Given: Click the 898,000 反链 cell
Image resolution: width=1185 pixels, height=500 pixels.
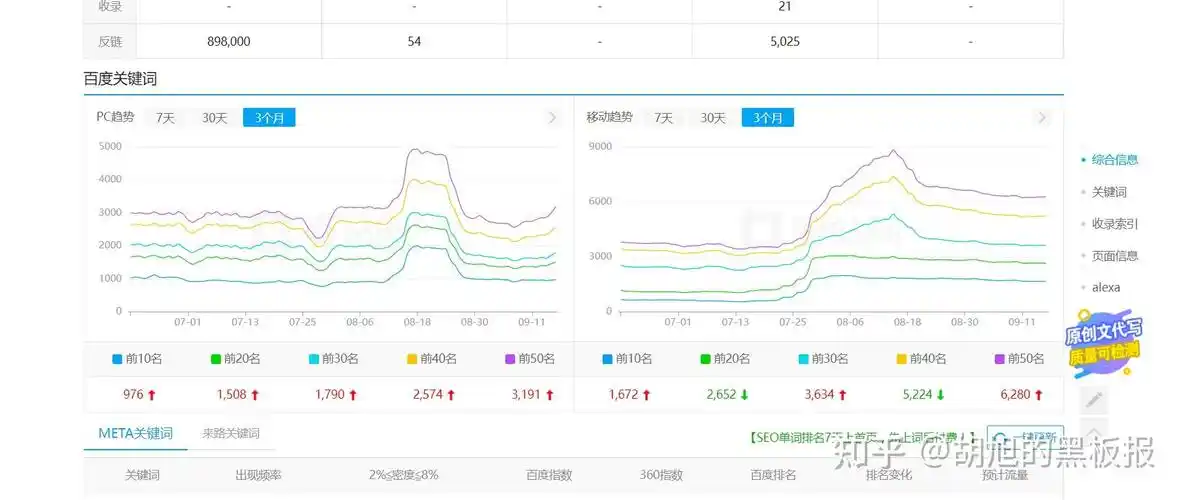Looking at the screenshot, I should pos(228,42).
